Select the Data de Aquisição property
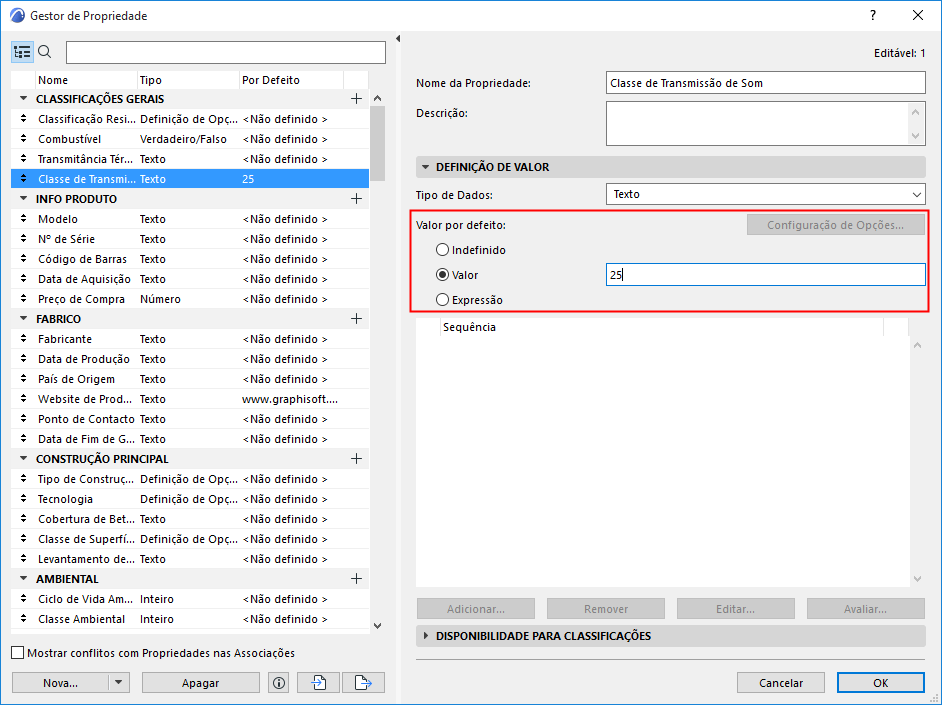The height and width of the screenshot is (705, 942). (190, 279)
